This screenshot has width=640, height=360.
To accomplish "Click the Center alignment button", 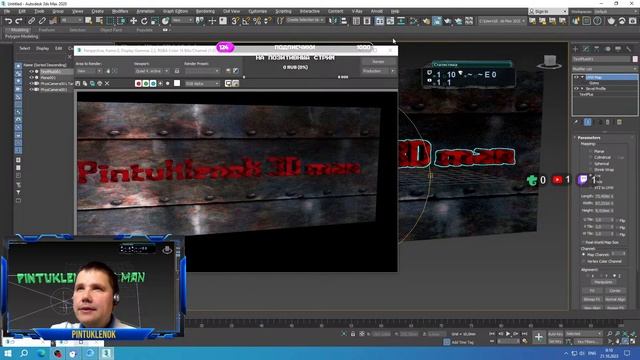I will pos(615,291).
